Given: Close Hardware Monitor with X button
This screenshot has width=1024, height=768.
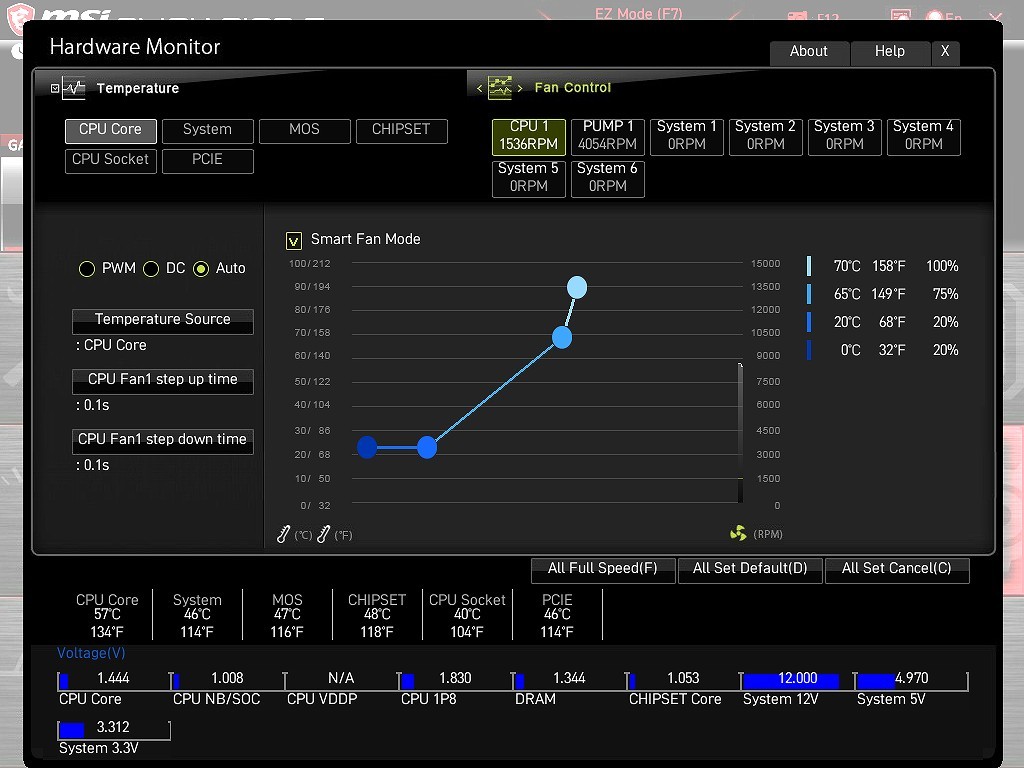Looking at the screenshot, I should 945,52.
